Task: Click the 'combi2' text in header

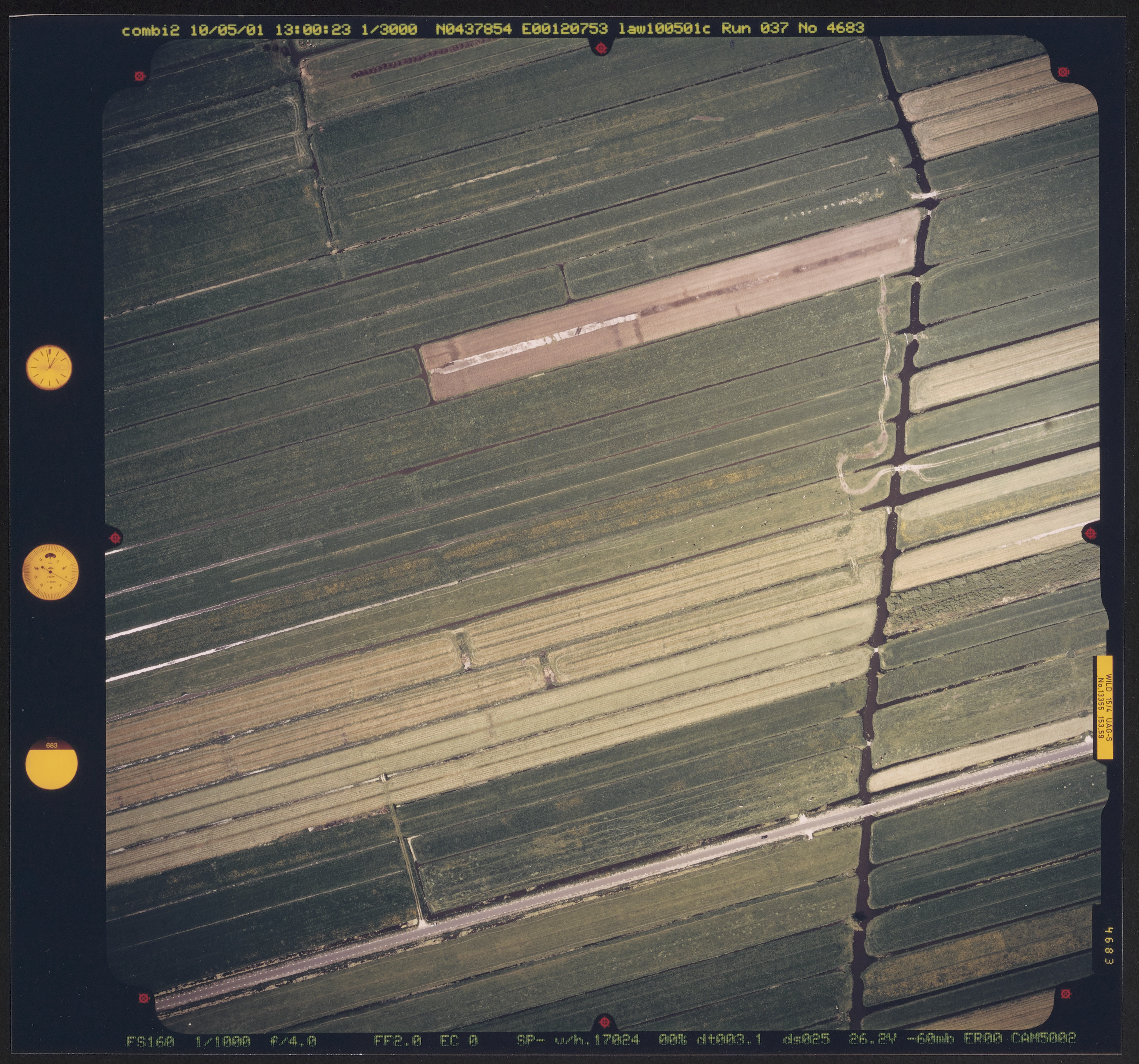Action: pyautogui.click(x=151, y=30)
